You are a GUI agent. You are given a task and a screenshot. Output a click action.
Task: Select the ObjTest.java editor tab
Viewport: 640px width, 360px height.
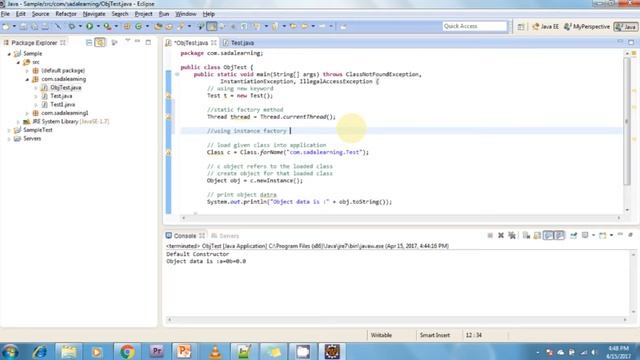coord(191,43)
